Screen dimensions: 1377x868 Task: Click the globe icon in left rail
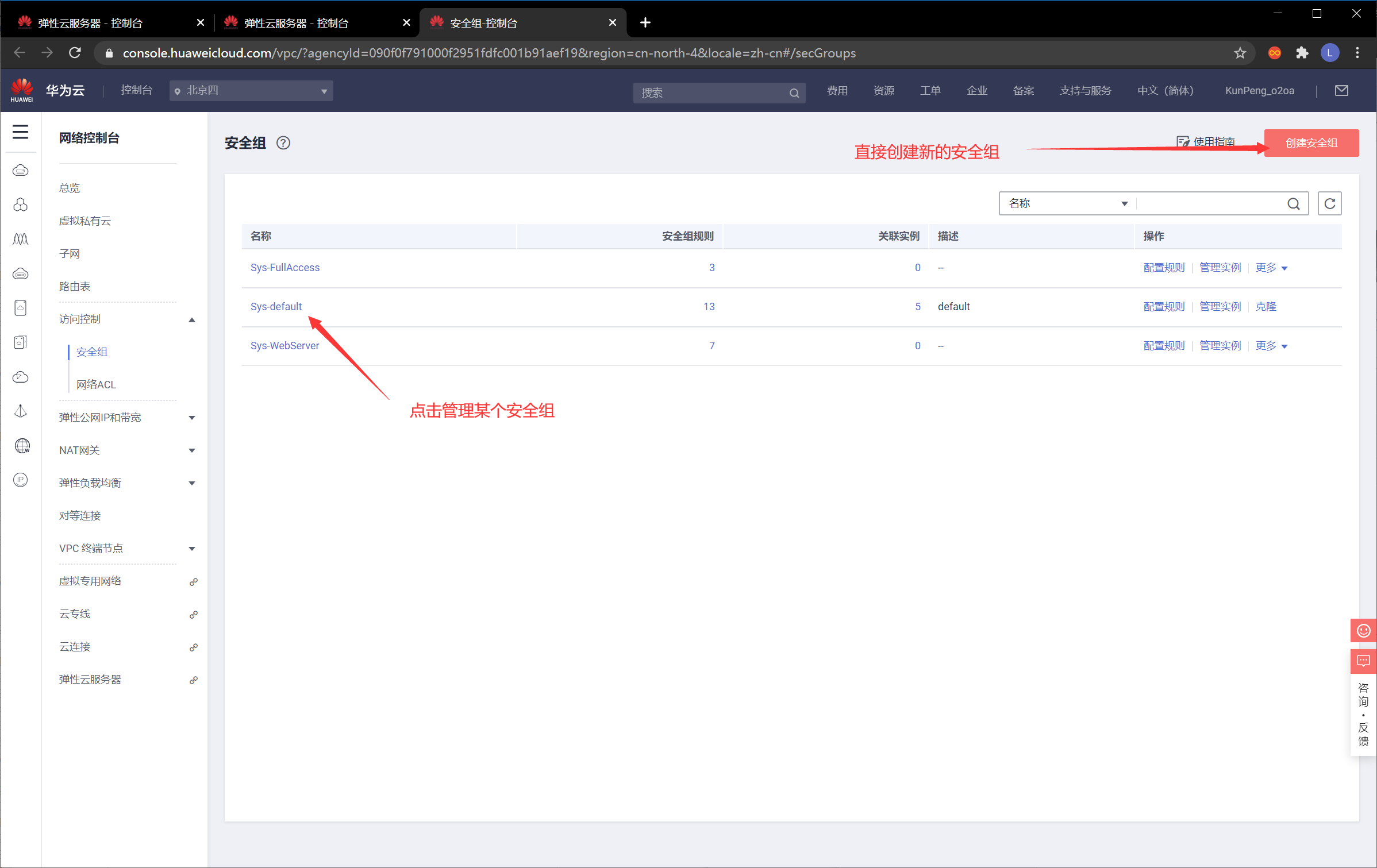pos(22,446)
